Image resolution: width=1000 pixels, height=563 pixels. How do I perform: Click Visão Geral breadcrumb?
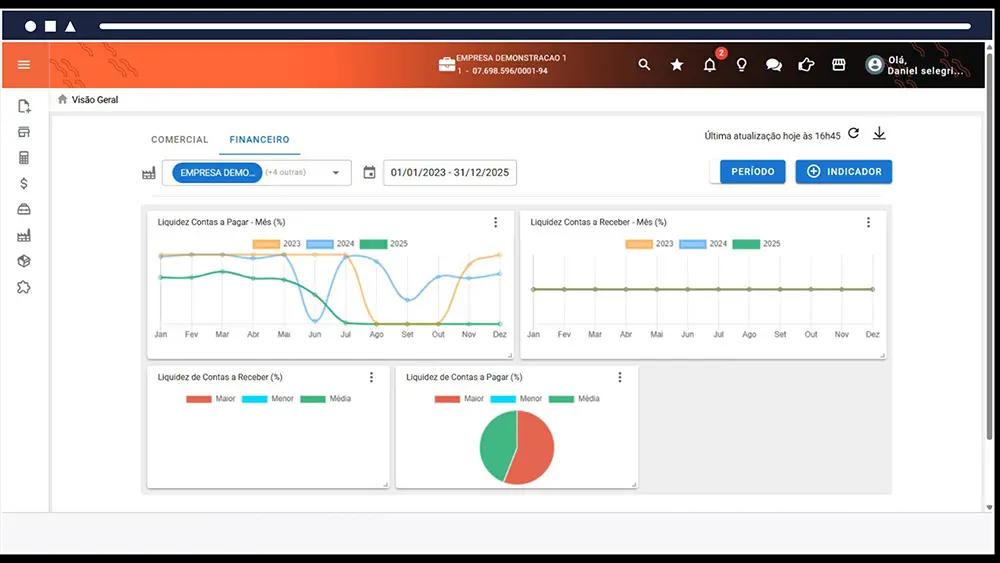[95, 99]
